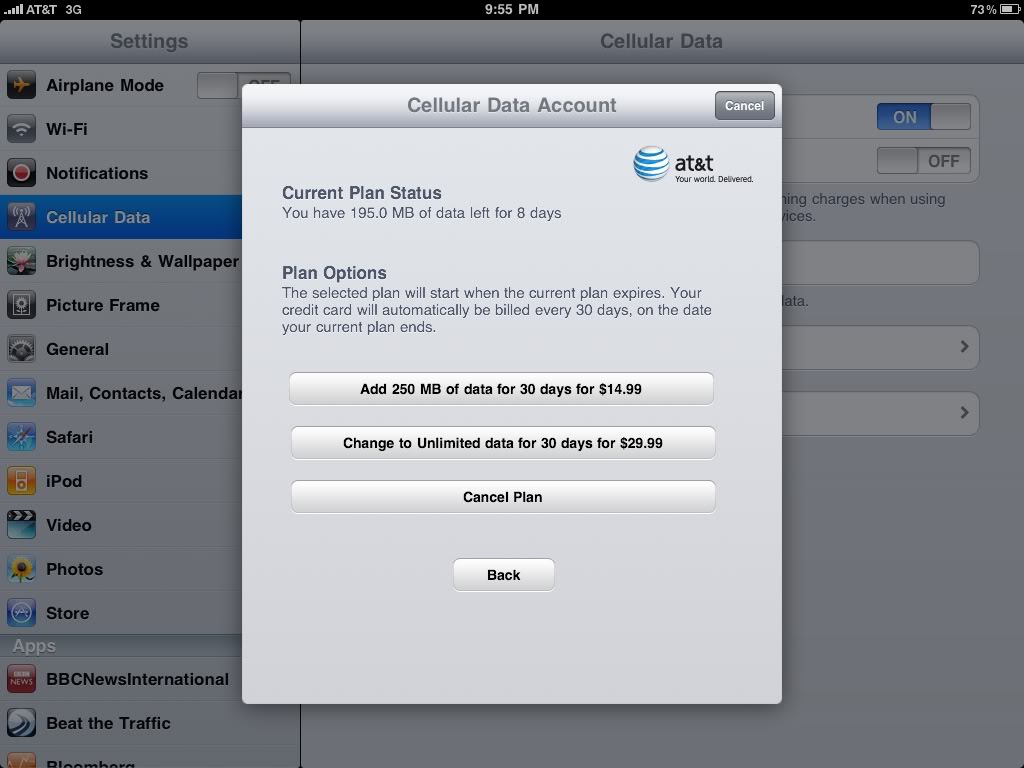Open the second chevron row in Cellular Data
This screenshot has width=1024, height=768.
click(x=880, y=413)
